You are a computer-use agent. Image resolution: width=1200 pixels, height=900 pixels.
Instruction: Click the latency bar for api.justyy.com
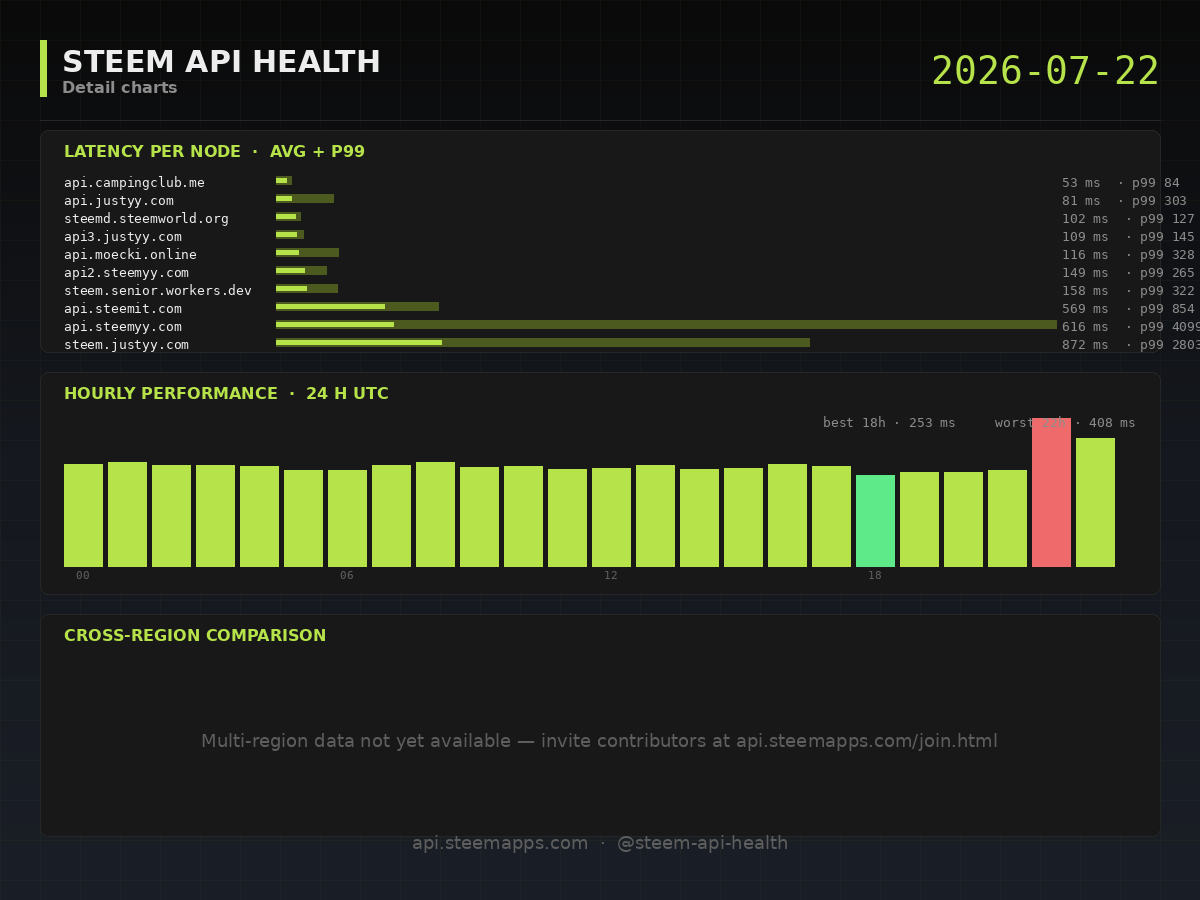tap(305, 199)
